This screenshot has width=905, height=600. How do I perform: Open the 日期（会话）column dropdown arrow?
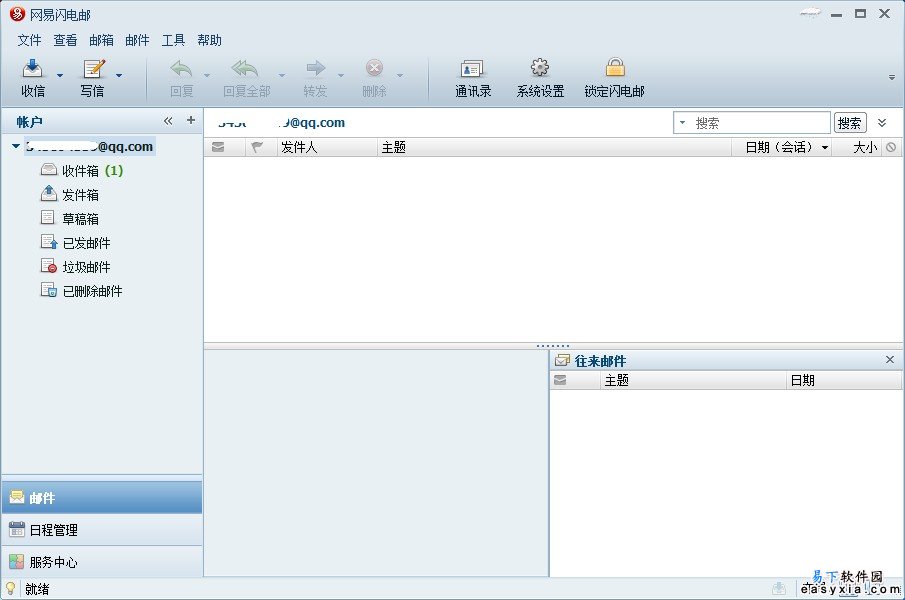[x=825, y=148]
